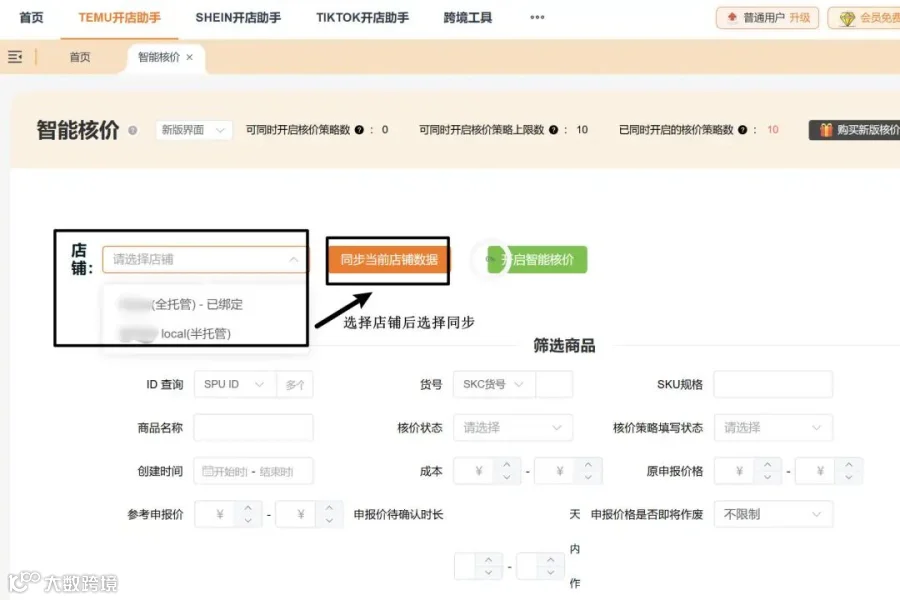Click 购买新版核价 button
This screenshot has width=900, height=600.
click(855, 130)
